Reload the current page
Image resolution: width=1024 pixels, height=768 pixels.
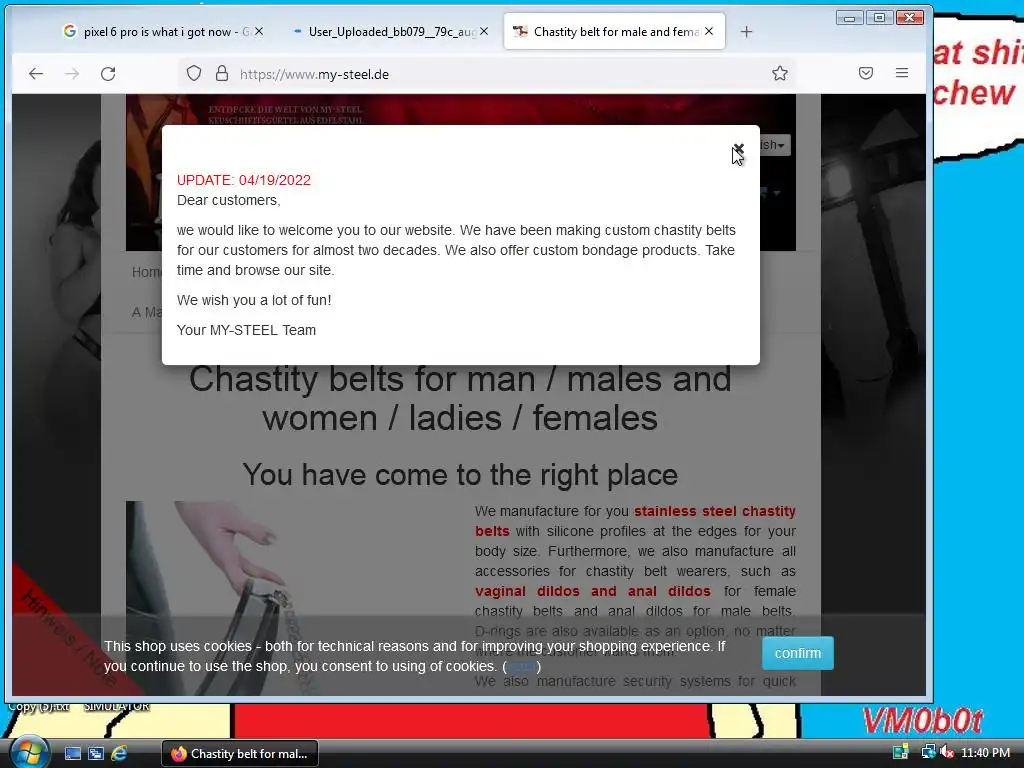tap(108, 74)
